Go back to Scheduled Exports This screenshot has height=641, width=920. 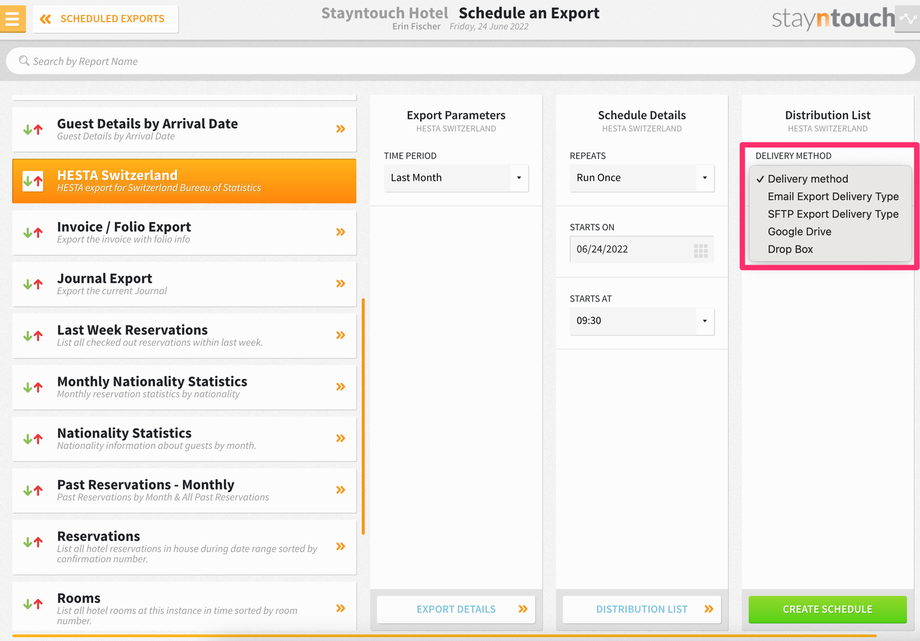click(x=106, y=19)
